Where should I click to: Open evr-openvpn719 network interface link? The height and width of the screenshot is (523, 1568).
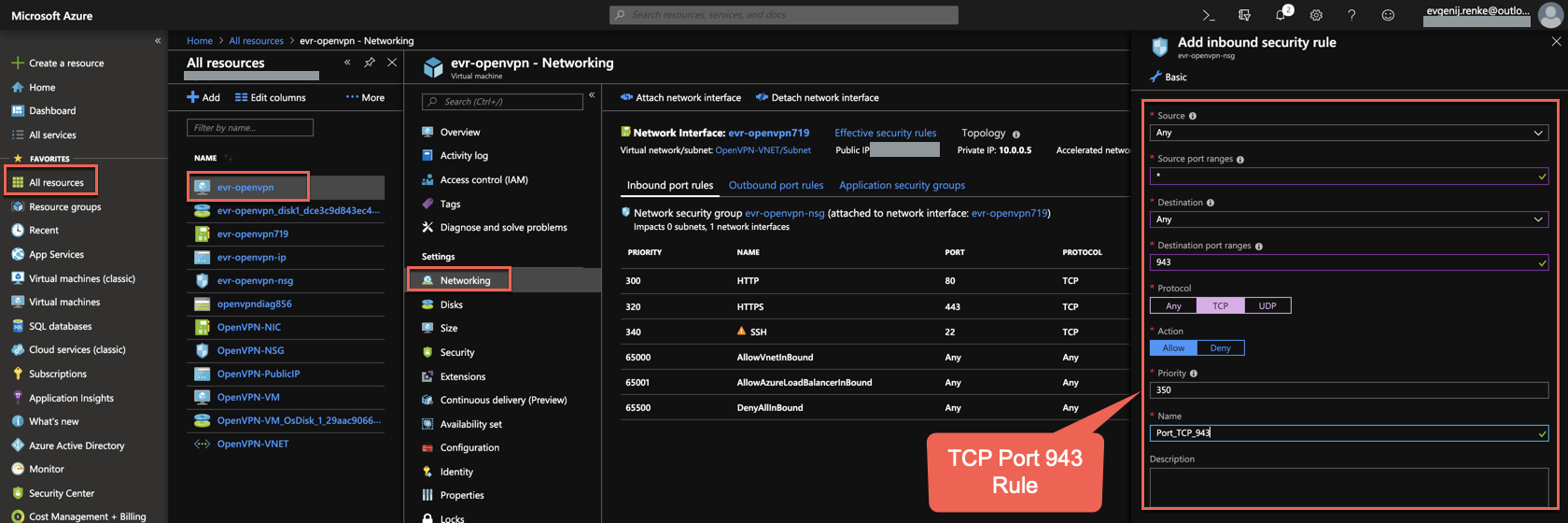click(768, 133)
